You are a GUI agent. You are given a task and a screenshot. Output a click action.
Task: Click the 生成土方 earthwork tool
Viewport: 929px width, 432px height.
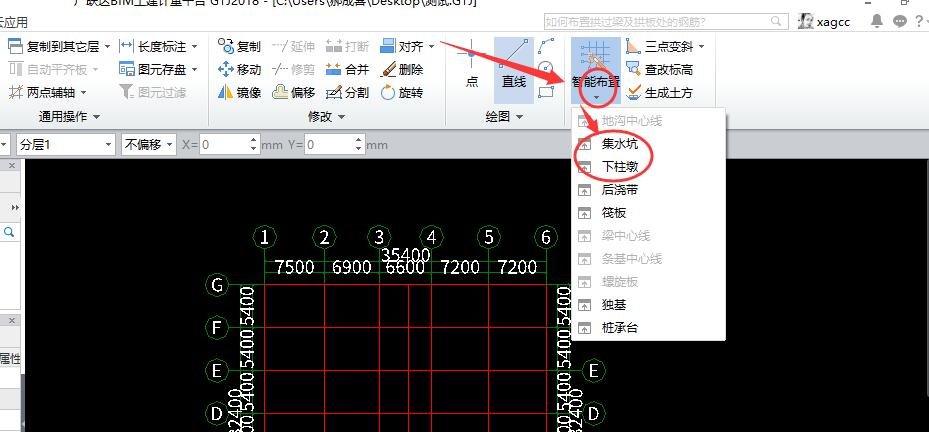(659, 92)
